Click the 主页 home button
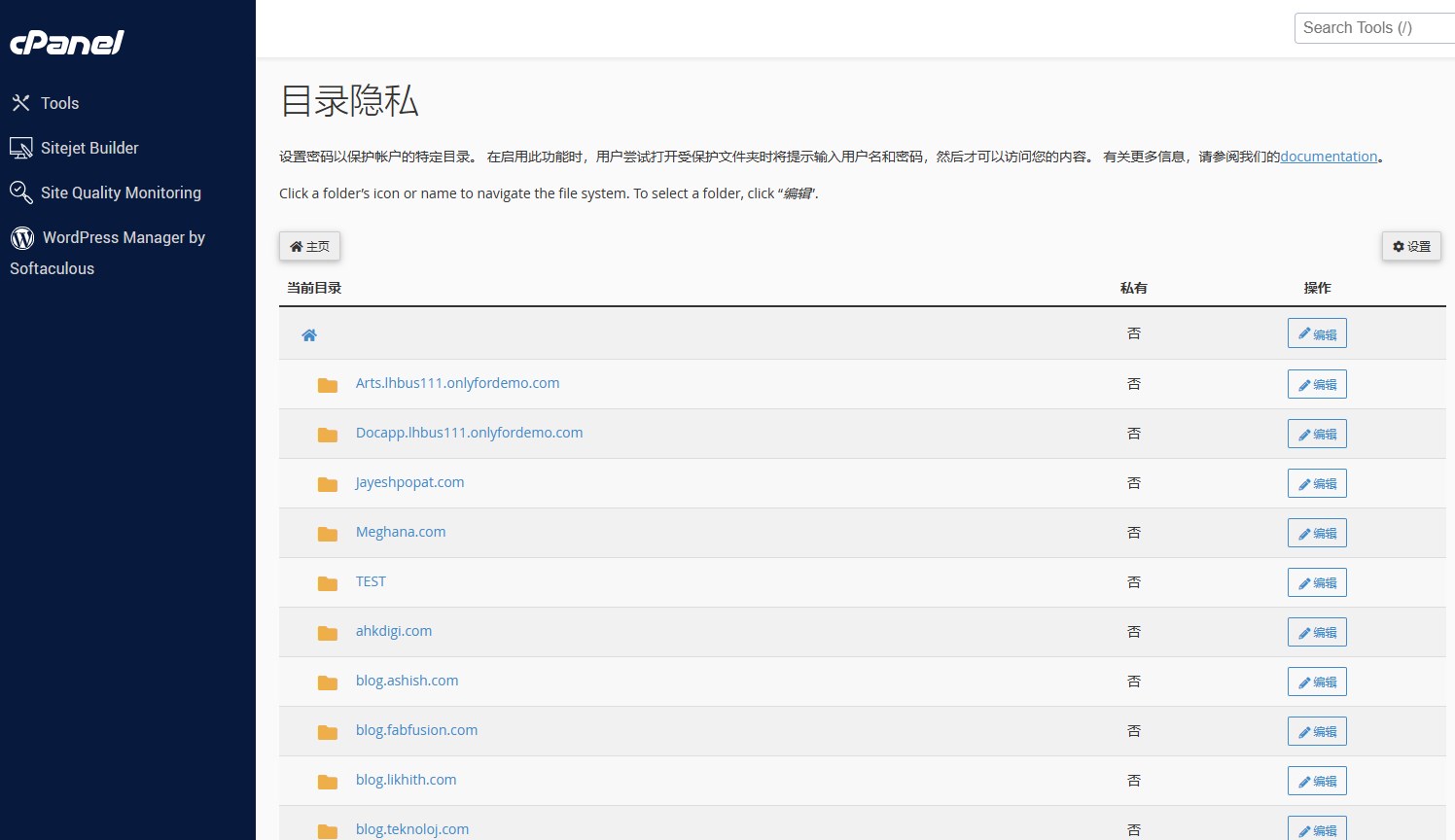 pyautogui.click(x=309, y=246)
